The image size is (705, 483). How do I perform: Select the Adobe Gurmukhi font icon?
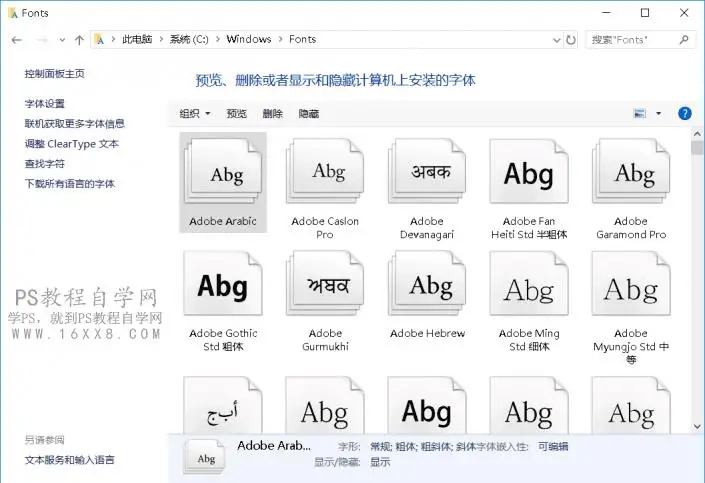click(325, 283)
